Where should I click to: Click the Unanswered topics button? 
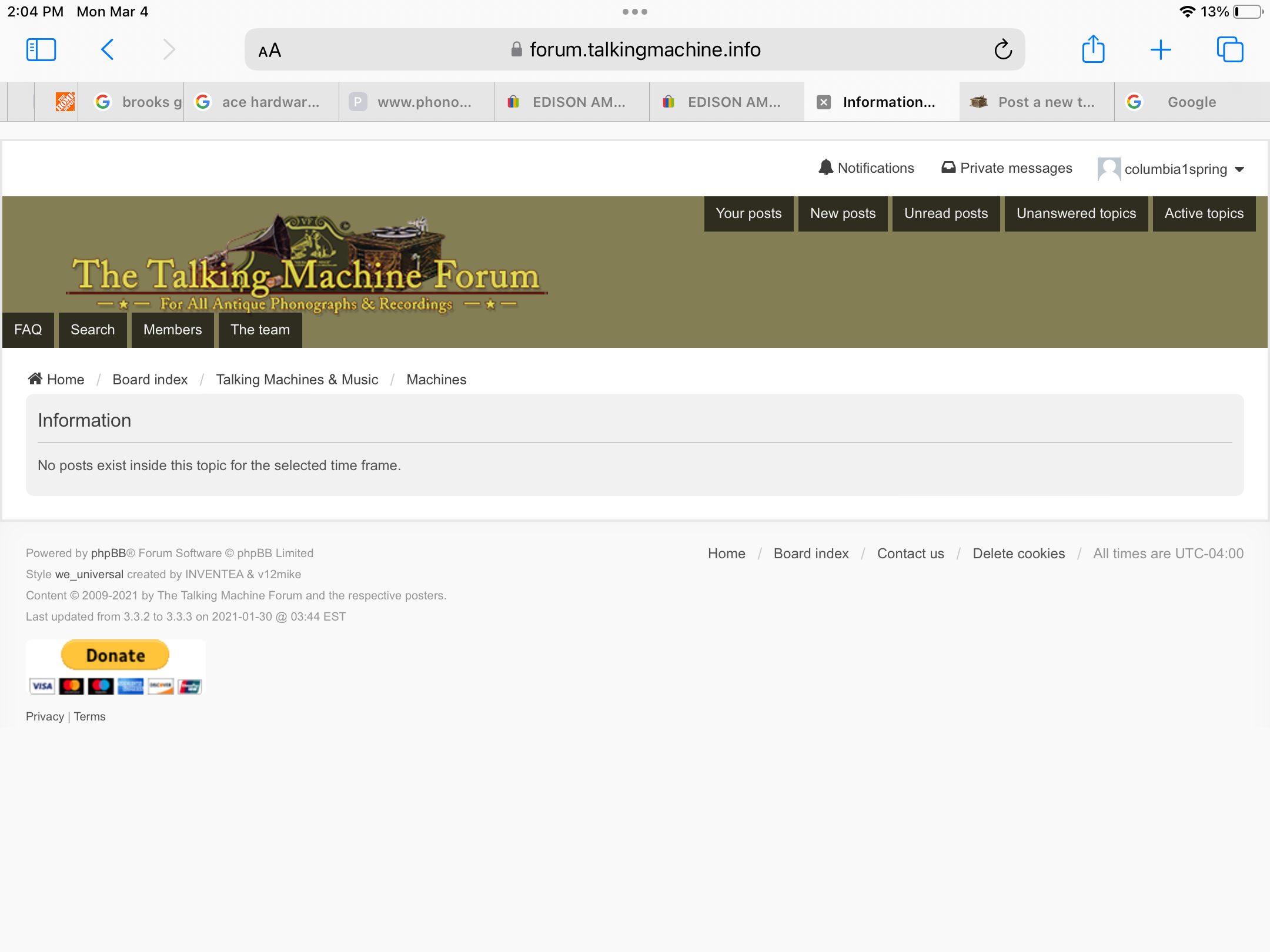(x=1076, y=213)
